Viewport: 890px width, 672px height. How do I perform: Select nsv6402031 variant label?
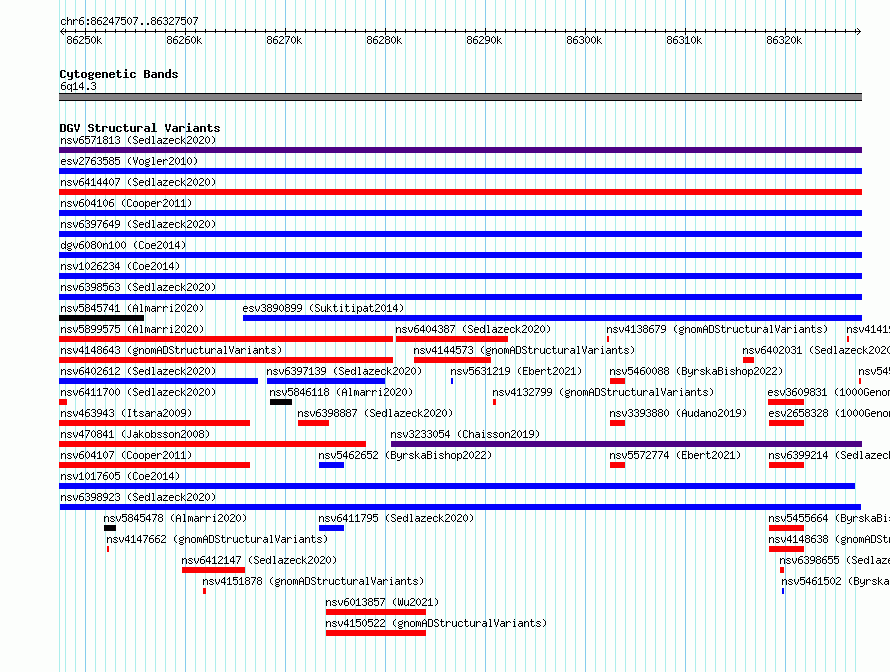pyautogui.click(x=816, y=350)
